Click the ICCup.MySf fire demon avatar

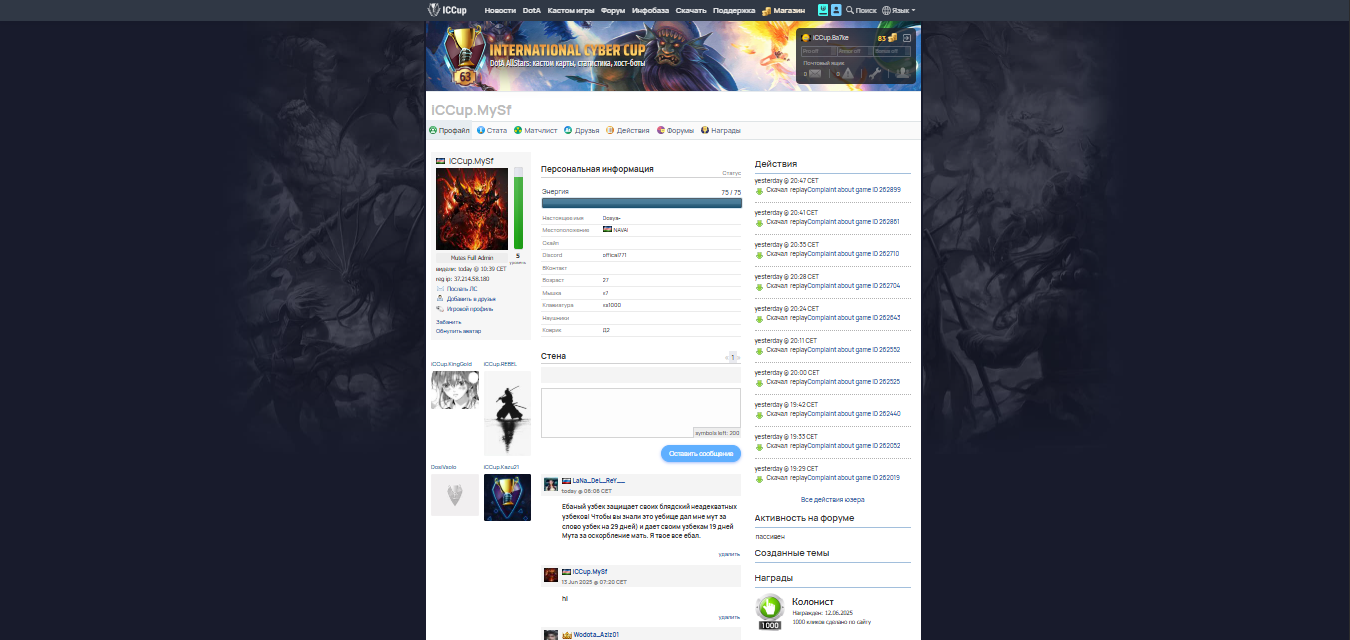[472, 209]
